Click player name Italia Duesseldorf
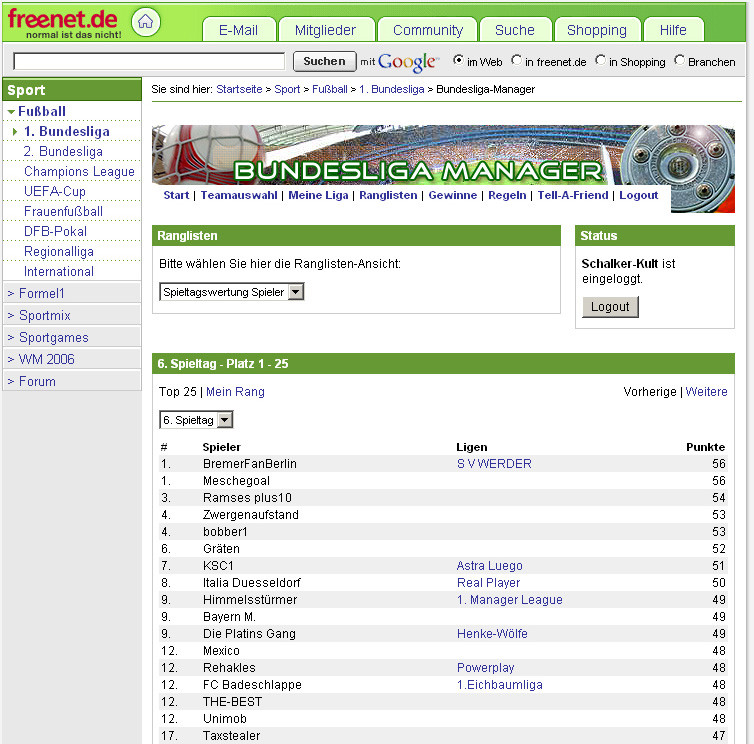 coord(251,582)
